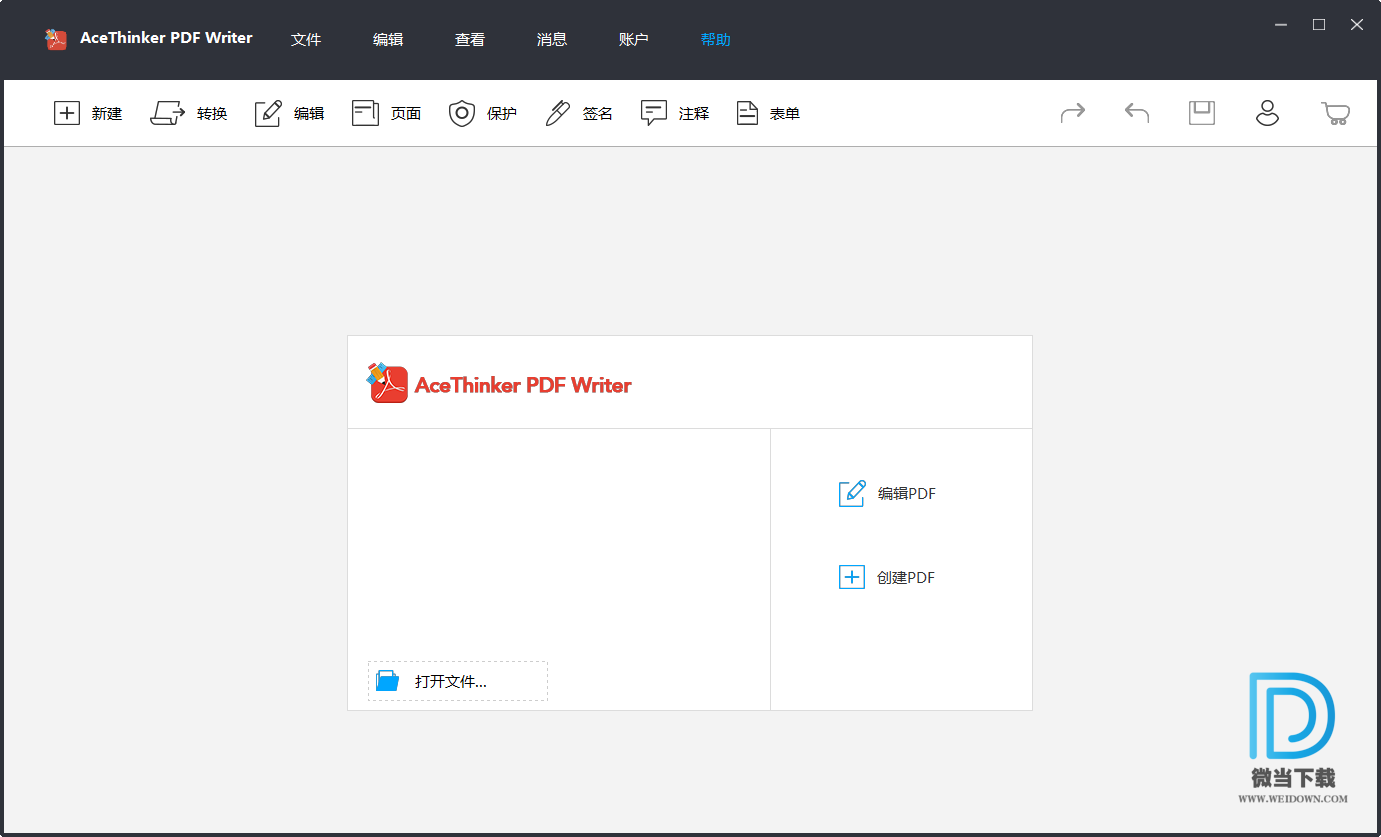
Task: Open the 文件 menu
Action: (x=306, y=40)
